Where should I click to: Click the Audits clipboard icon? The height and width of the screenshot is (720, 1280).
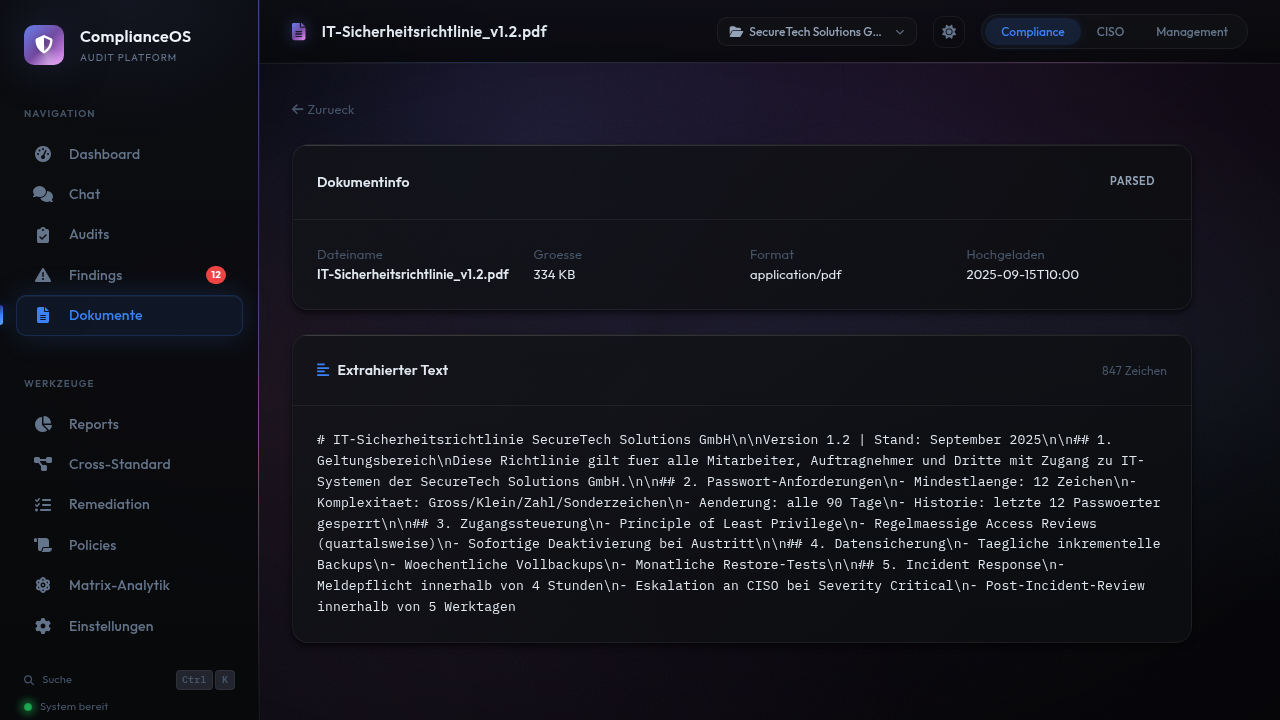tap(43, 235)
